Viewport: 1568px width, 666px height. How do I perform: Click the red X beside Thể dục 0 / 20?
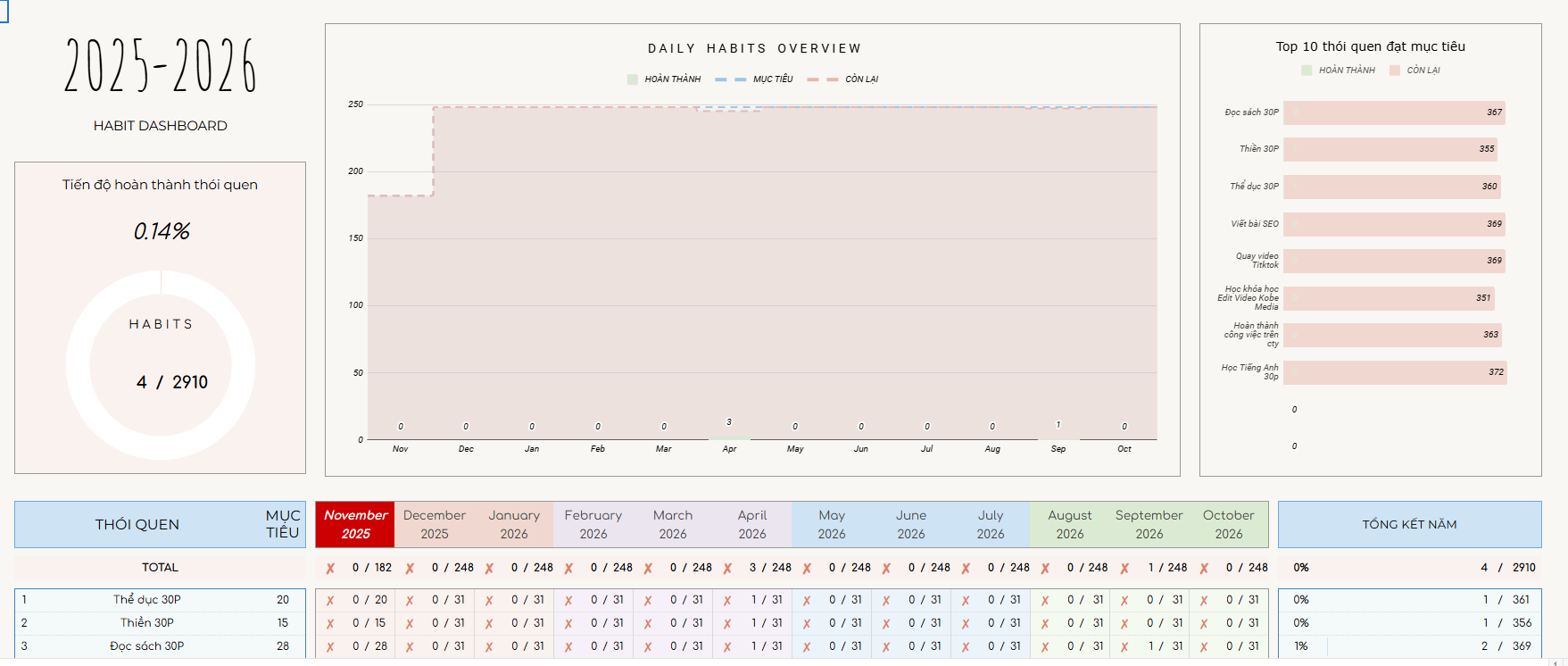coord(330,601)
